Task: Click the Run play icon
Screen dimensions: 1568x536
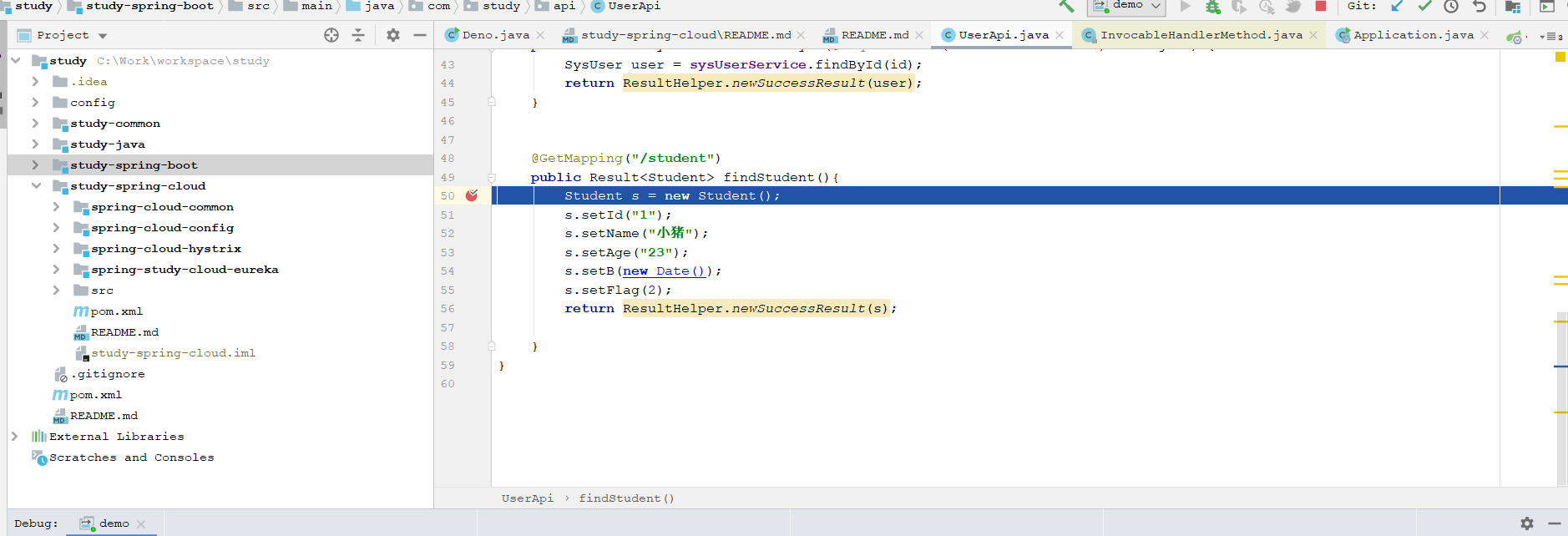Action: 1185,6
